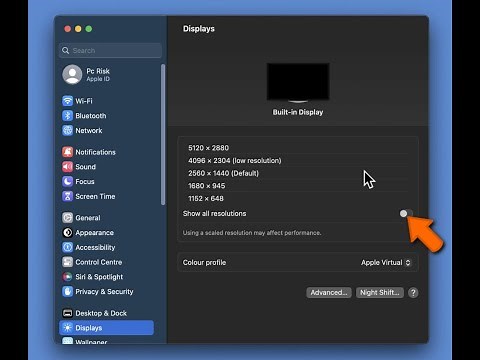The width and height of the screenshot is (480, 360).
Task: Click the Focus moon icon
Action: pos(67,181)
